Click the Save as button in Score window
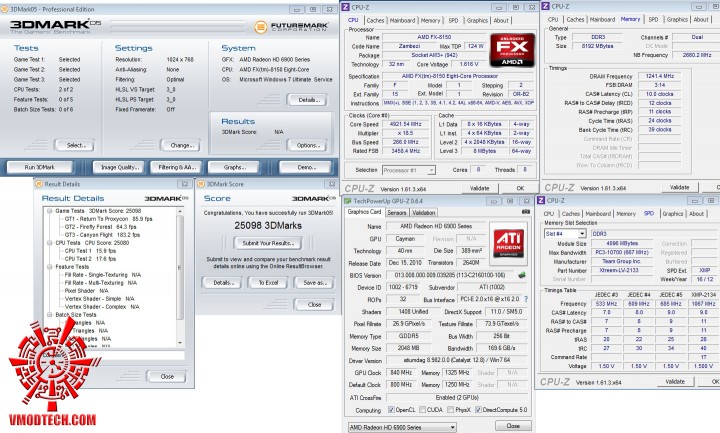The width and height of the screenshot is (720, 433). coord(314,283)
